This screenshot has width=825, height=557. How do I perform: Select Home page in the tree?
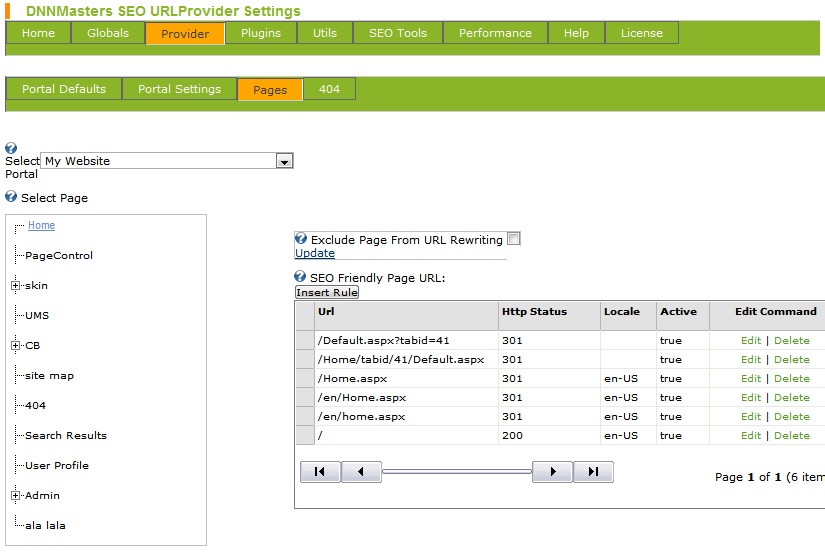[41, 225]
